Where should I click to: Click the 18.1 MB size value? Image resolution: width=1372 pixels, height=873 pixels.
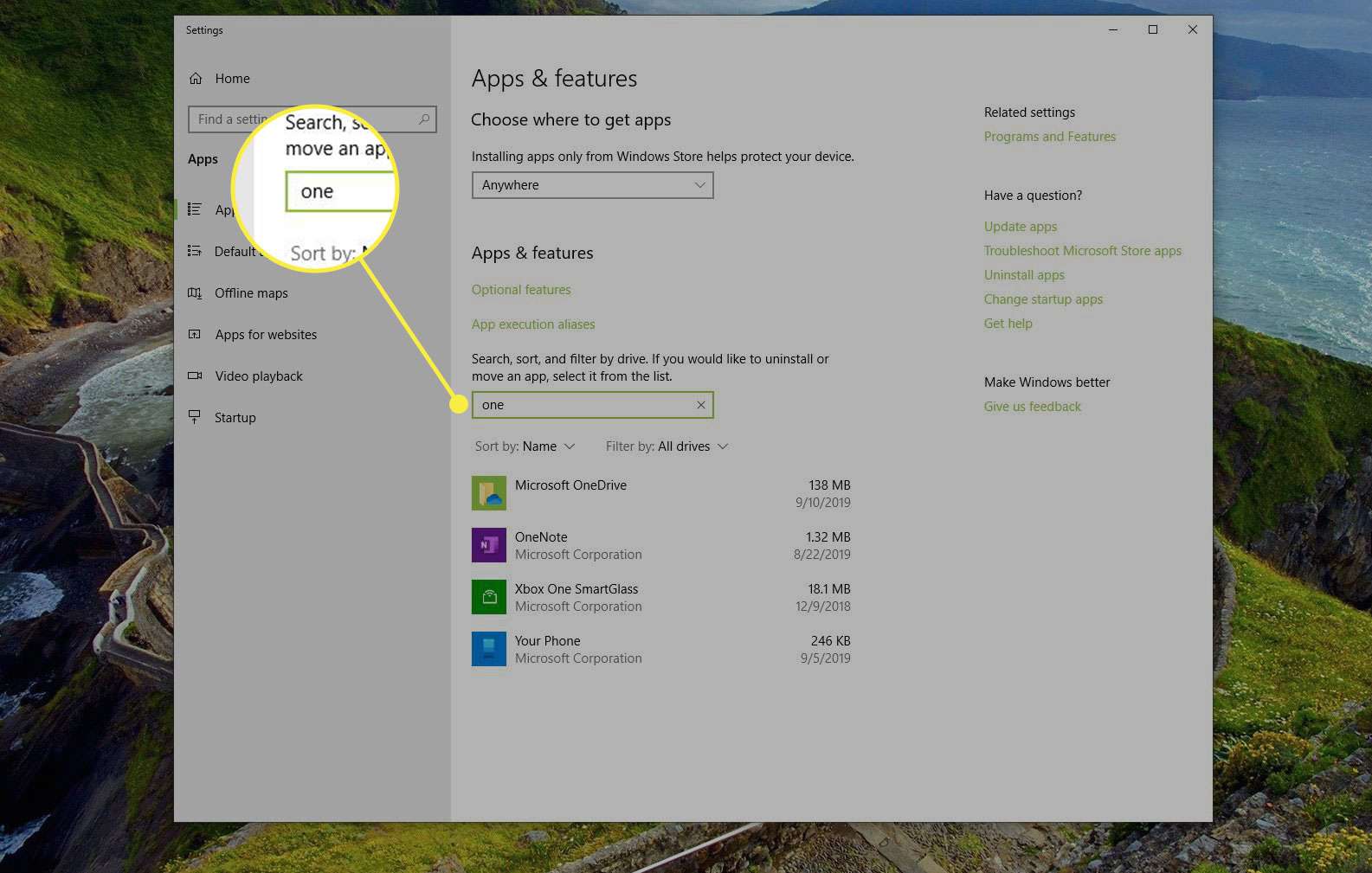pyautogui.click(x=829, y=589)
